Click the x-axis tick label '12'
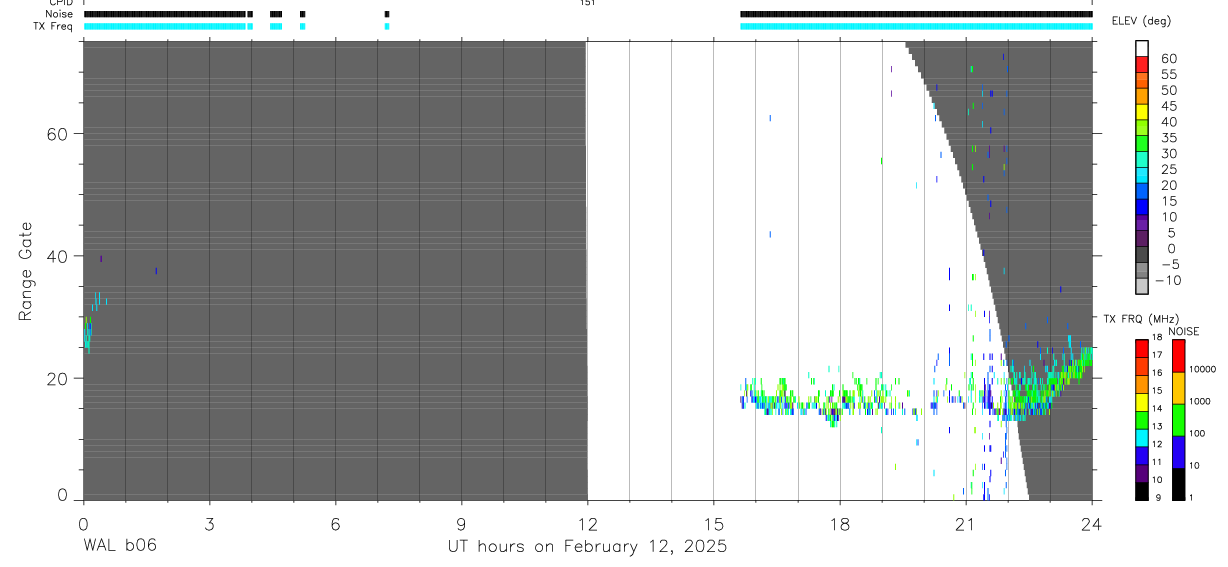The image size is (1228, 567). 587,523
